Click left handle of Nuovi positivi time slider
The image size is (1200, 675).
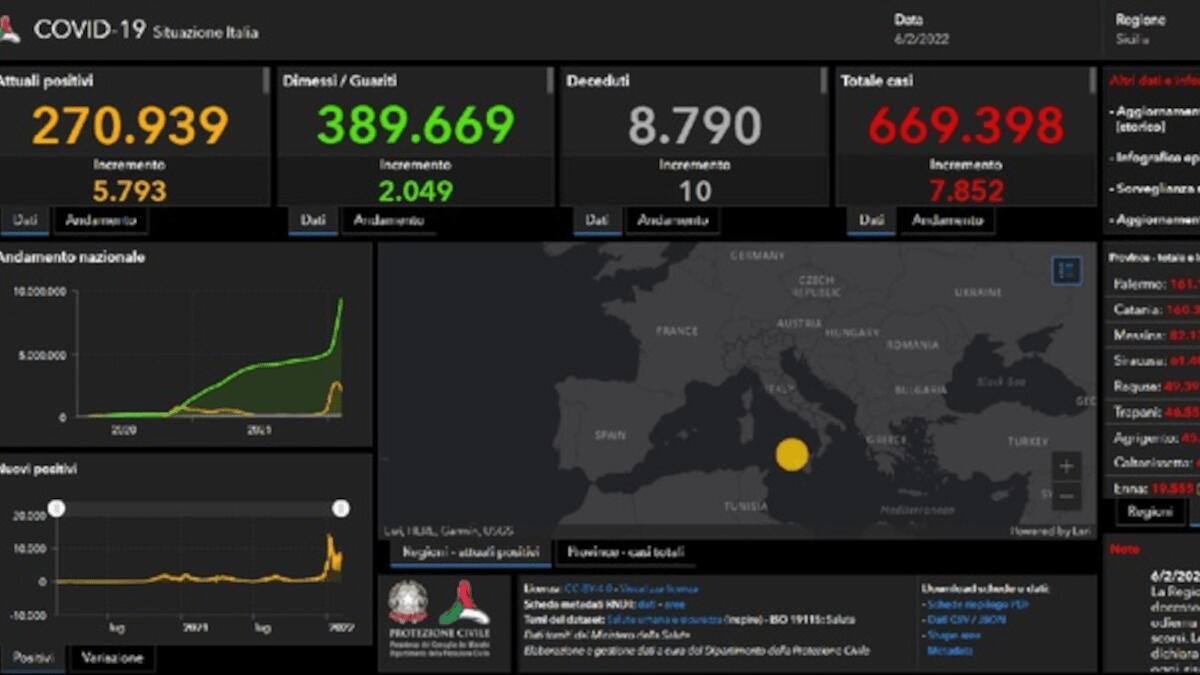pos(57,509)
